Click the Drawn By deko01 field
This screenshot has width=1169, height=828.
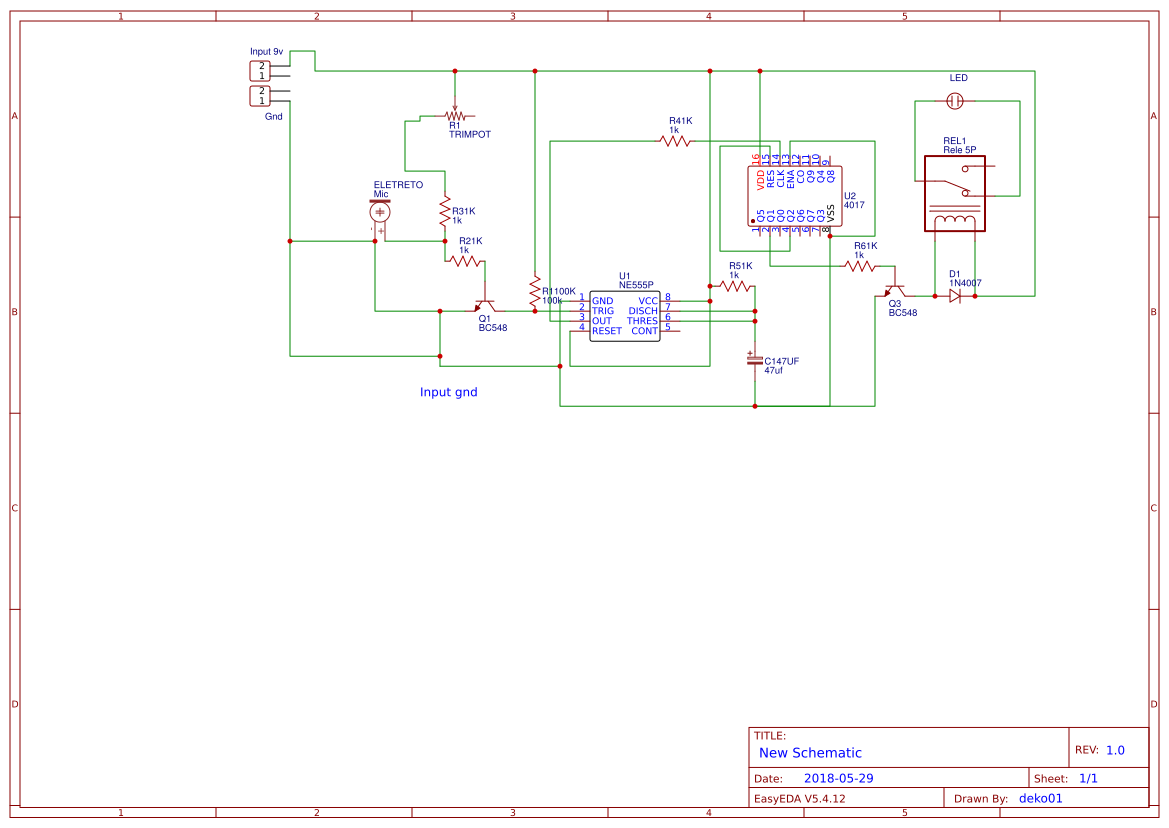(1040, 798)
